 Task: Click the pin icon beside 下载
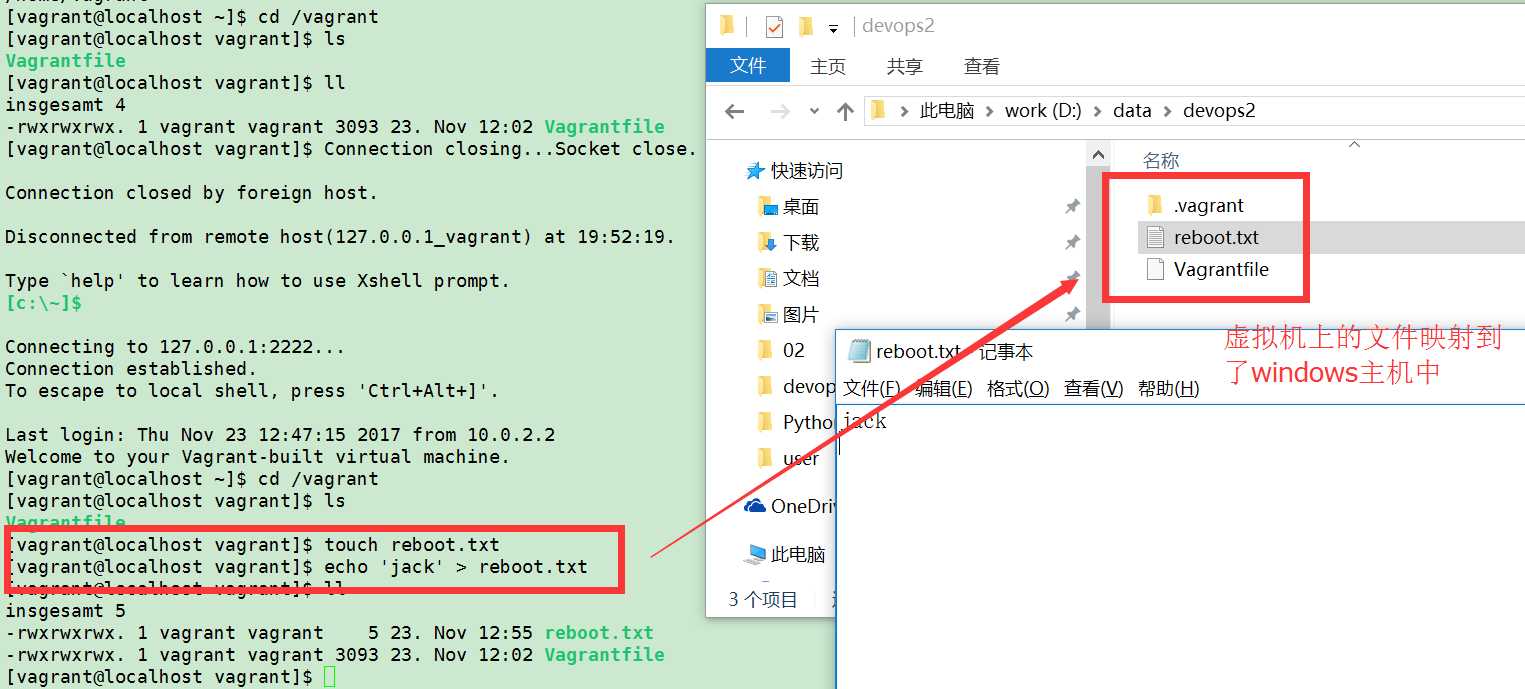tap(1072, 243)
